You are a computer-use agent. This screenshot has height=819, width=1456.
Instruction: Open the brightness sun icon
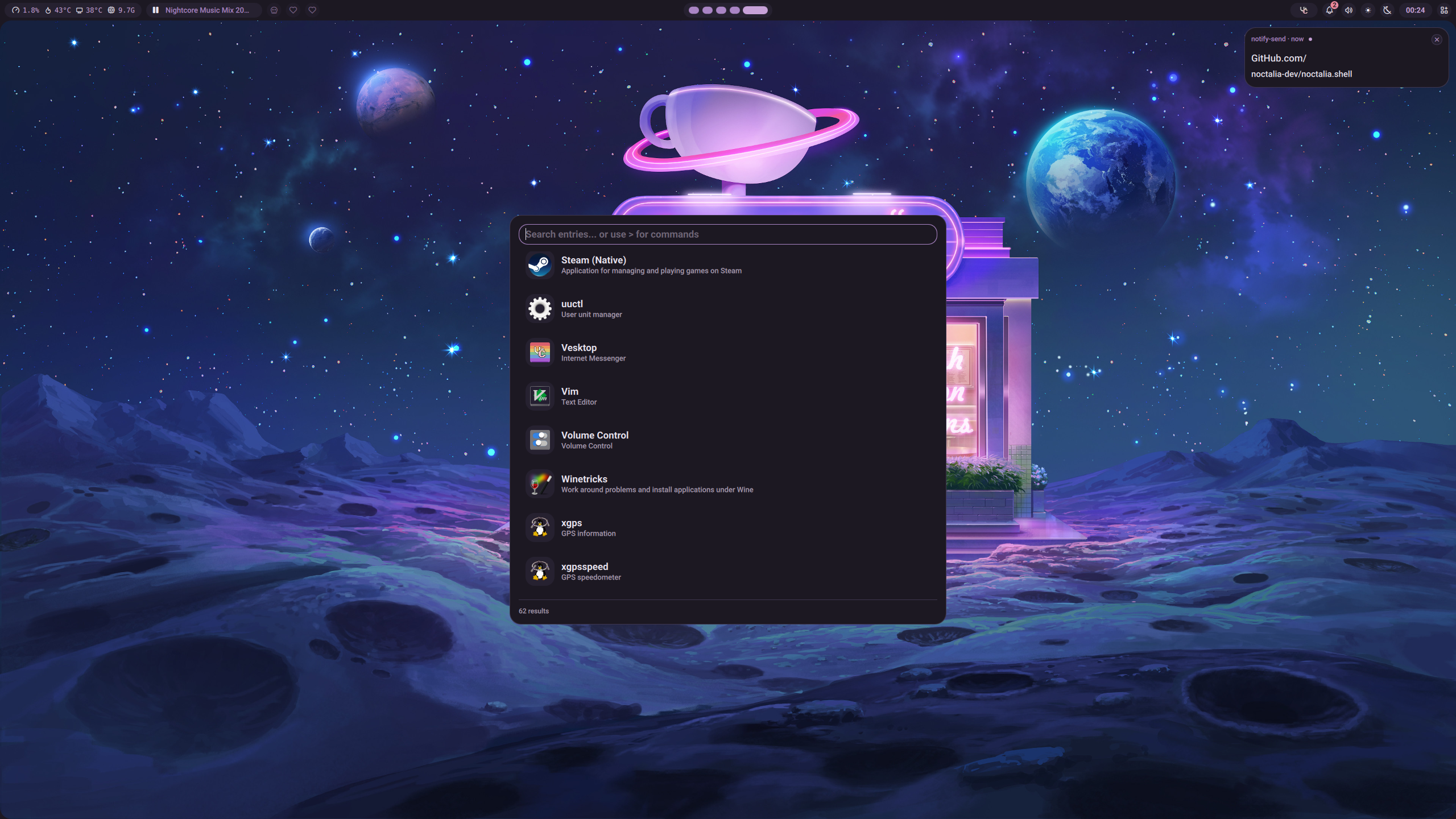(1368, 10)
